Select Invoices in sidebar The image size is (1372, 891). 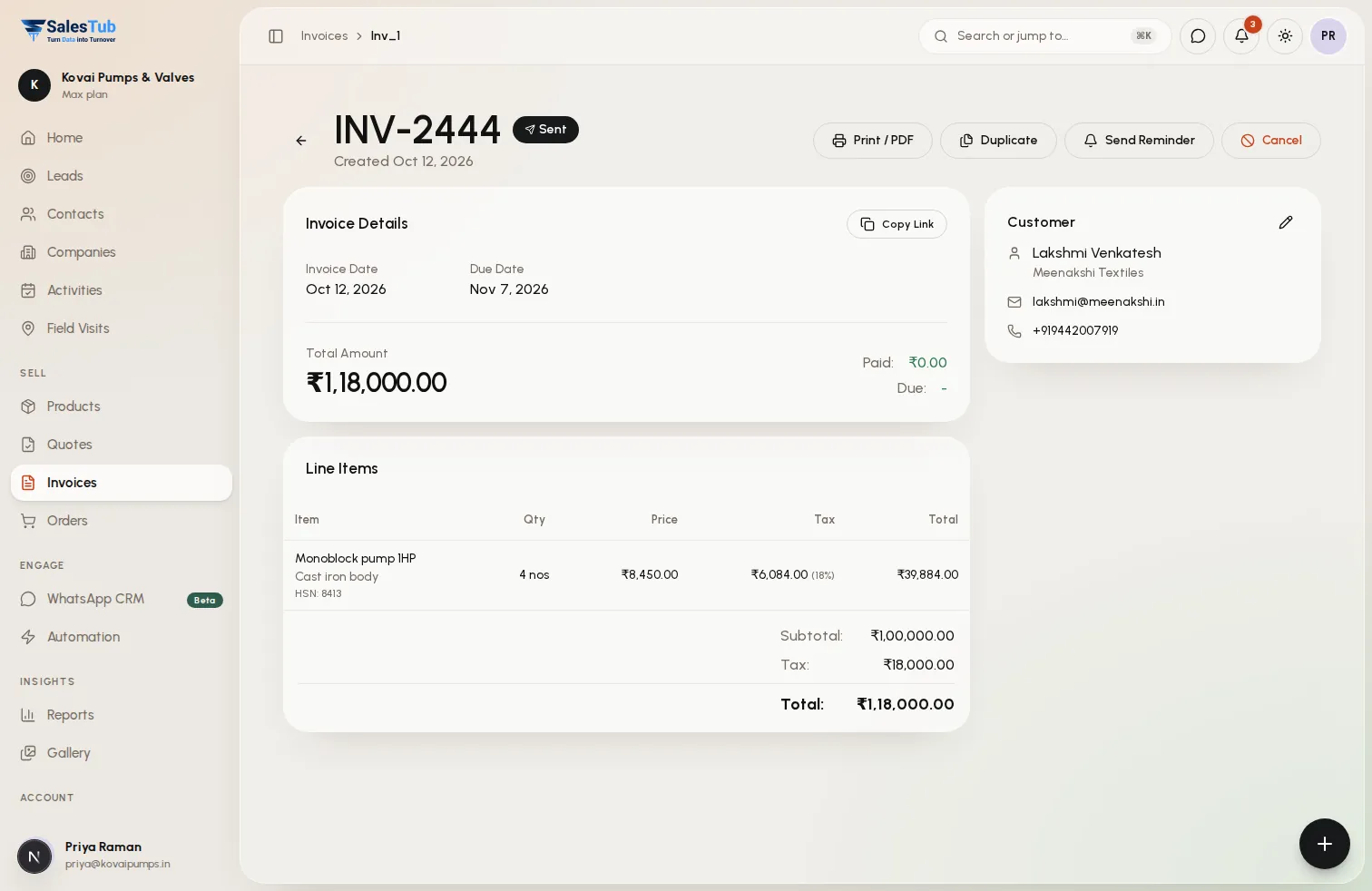point(122,483)
